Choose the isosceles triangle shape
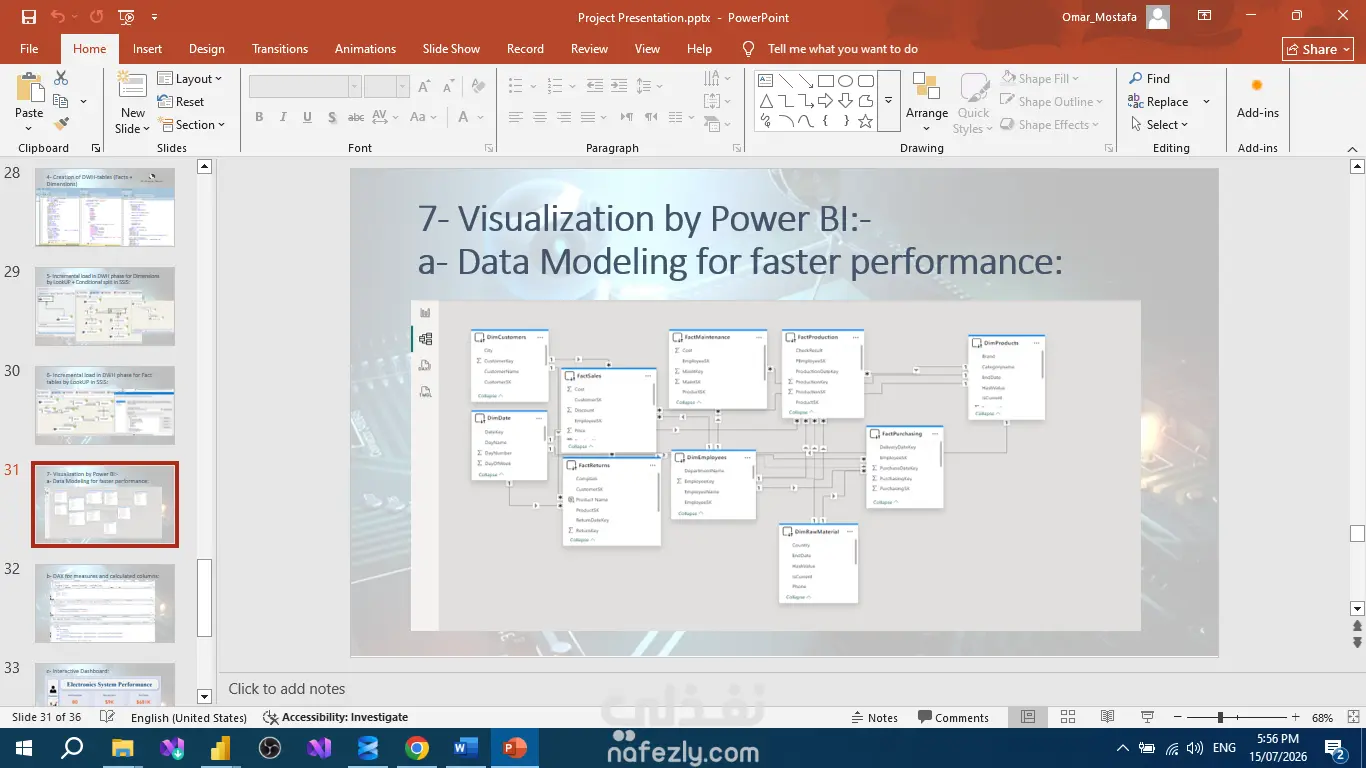The height and width of the screenshot is (768, 1366). click(765, 101)
